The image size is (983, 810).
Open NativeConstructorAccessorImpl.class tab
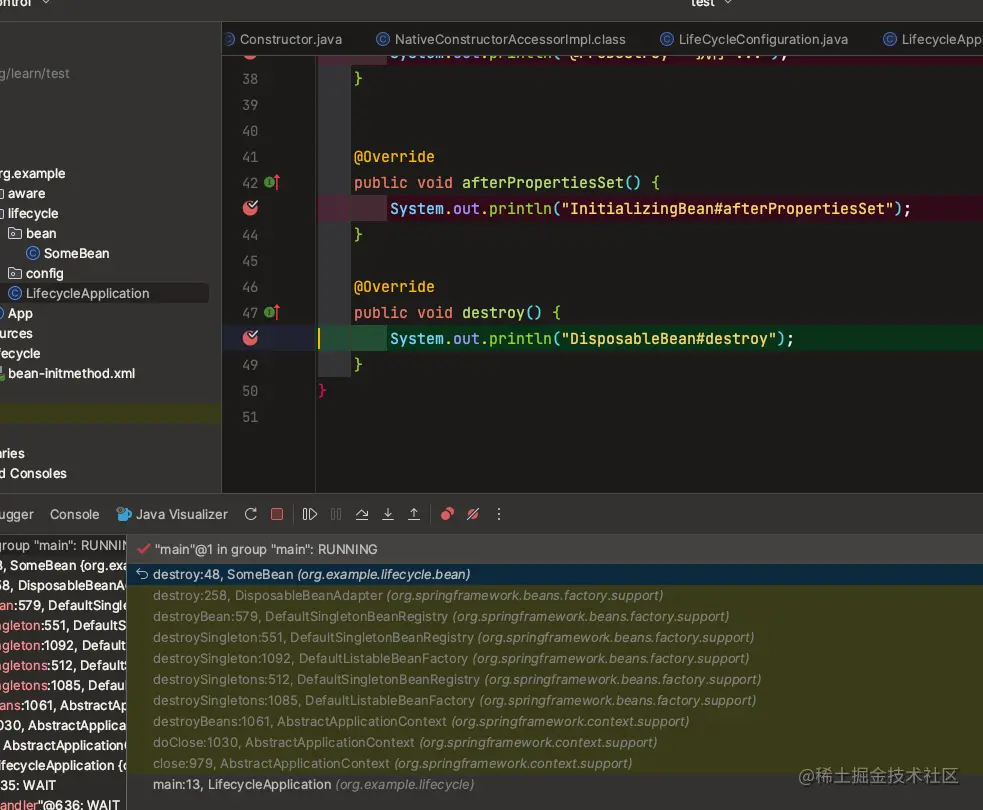pos(501,39)
